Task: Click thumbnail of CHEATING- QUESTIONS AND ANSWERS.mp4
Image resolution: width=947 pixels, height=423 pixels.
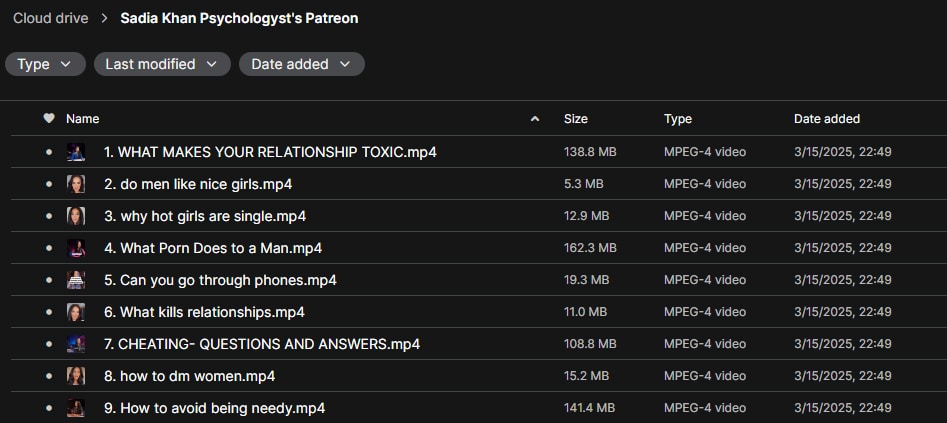Action: 75,344
